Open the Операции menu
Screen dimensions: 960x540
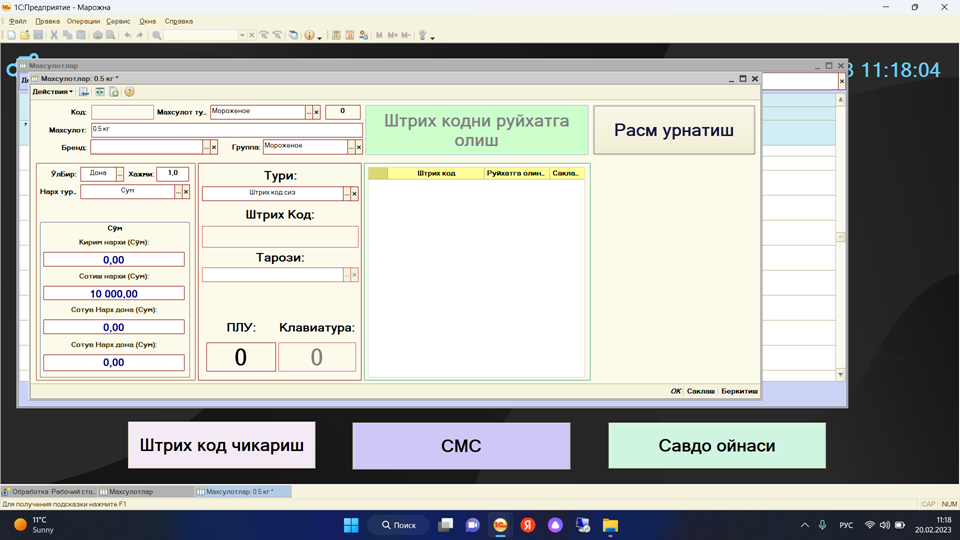[83, 21]
